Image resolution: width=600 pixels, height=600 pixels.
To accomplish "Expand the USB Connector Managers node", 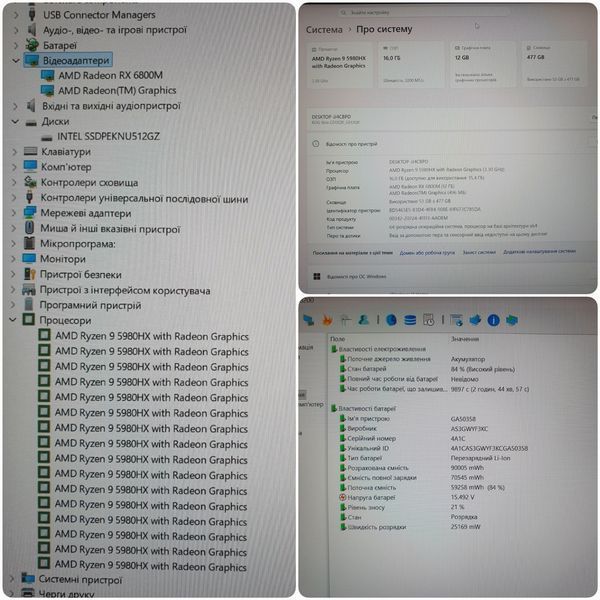I will (16, 15).
